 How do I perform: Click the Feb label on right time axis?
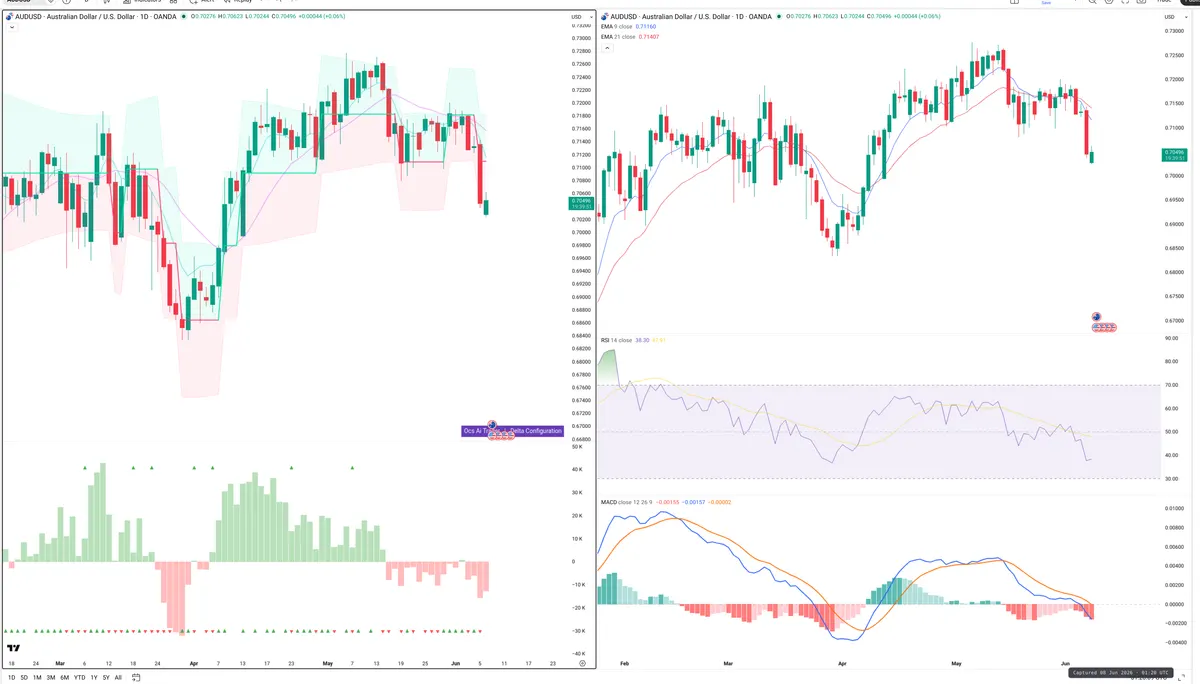tap(625, 663)
